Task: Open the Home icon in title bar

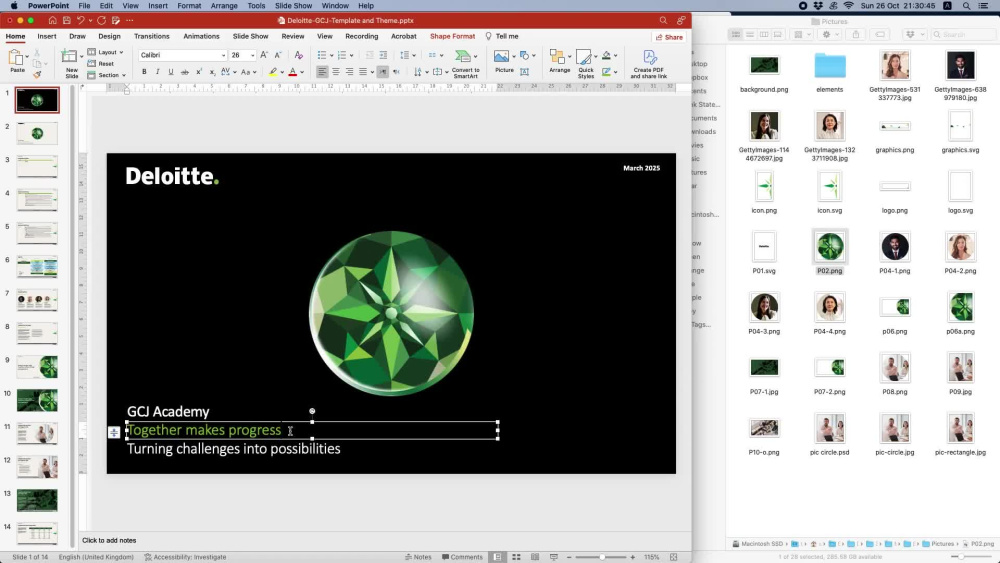Action: (52, 20)
